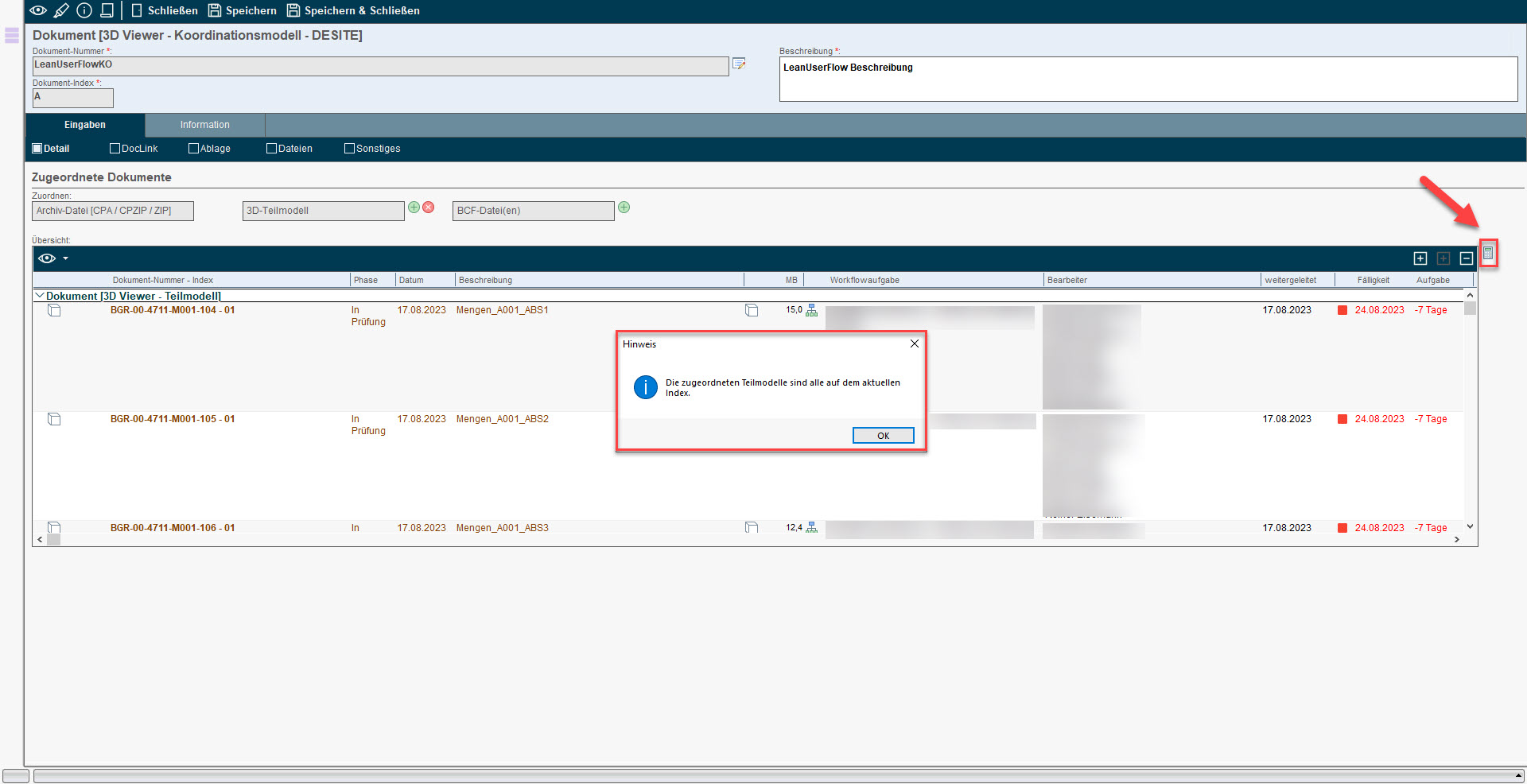Click Speichern & Schließen button
This screenshot has width=1527, height=784.
(x=353, y=10)
